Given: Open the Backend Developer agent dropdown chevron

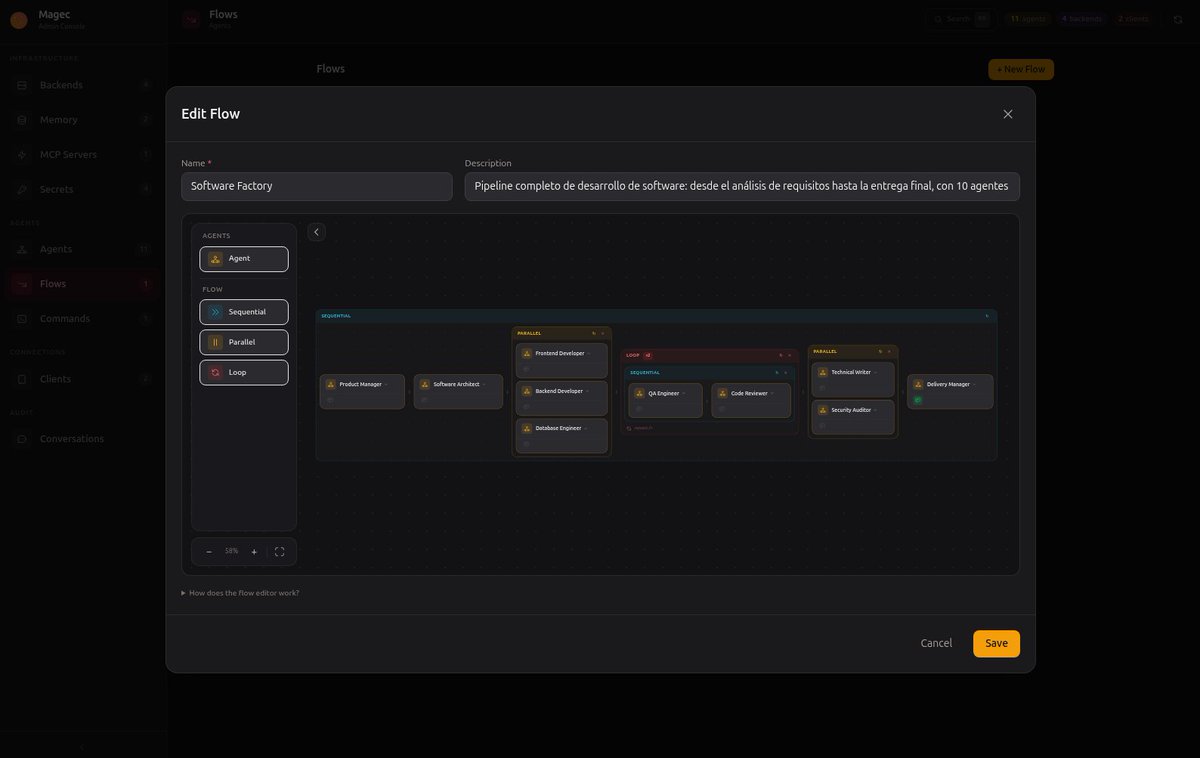Looking at the screenshot, I should pos(587,391).
